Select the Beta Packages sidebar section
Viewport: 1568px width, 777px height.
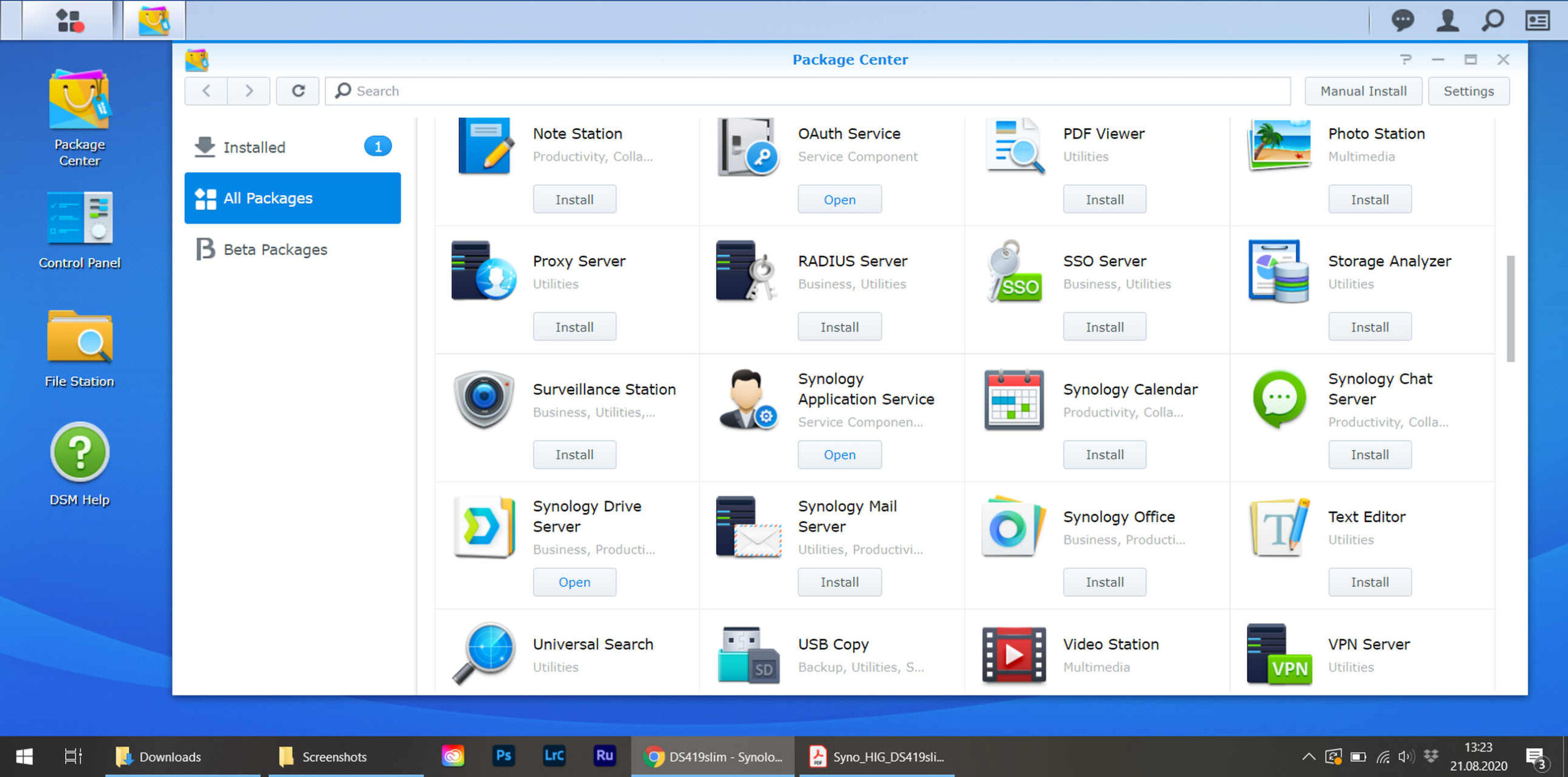click(x=293, y=249)
